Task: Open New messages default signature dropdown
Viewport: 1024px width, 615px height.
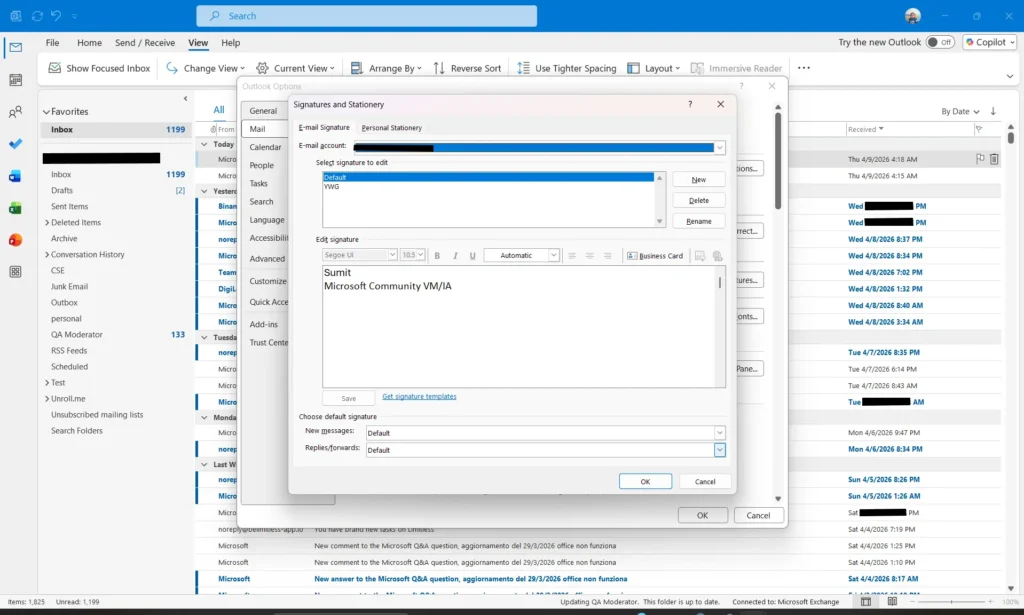Action: [x=720, y=433]
